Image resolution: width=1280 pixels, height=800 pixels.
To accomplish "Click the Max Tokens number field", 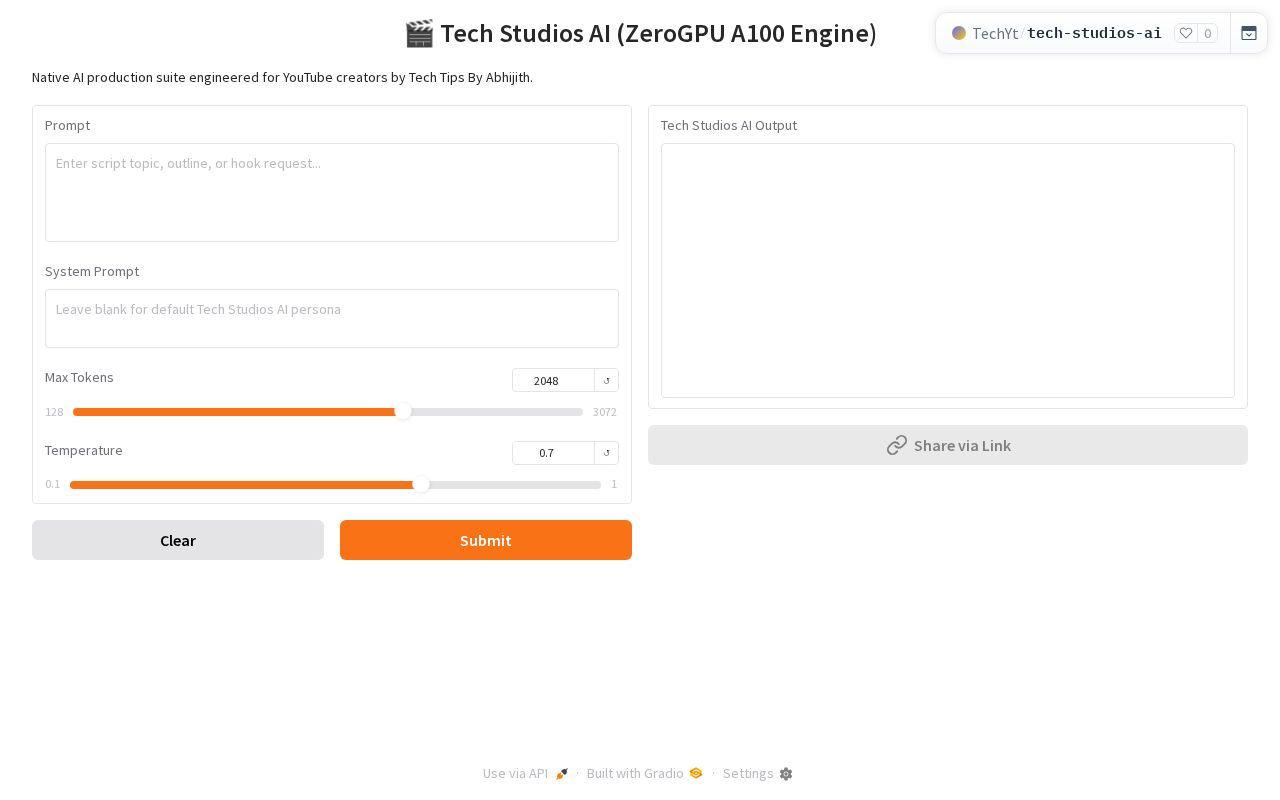I will (553, 380).
